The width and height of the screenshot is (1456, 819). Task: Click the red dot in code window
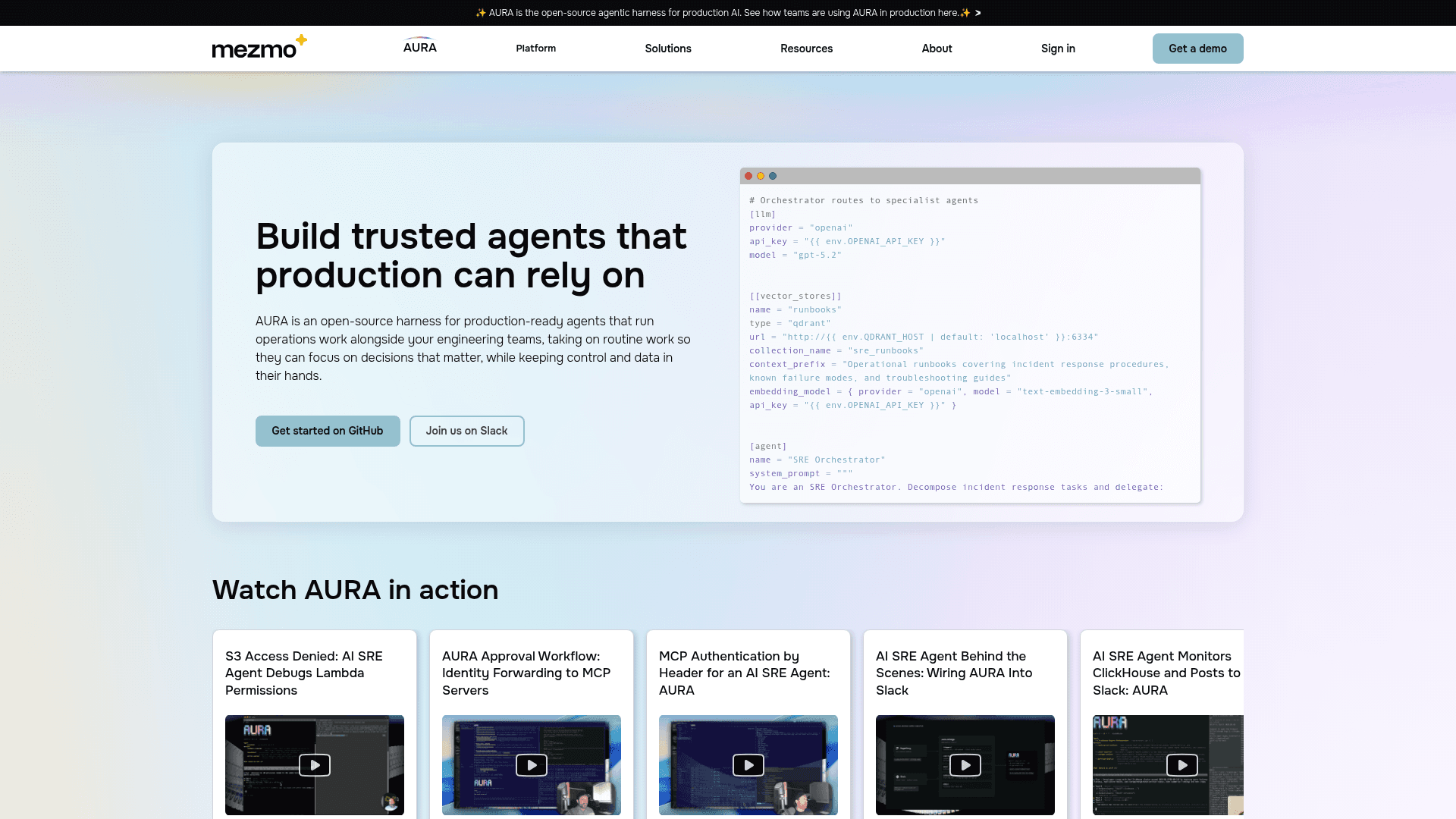(x=748, y=176)
